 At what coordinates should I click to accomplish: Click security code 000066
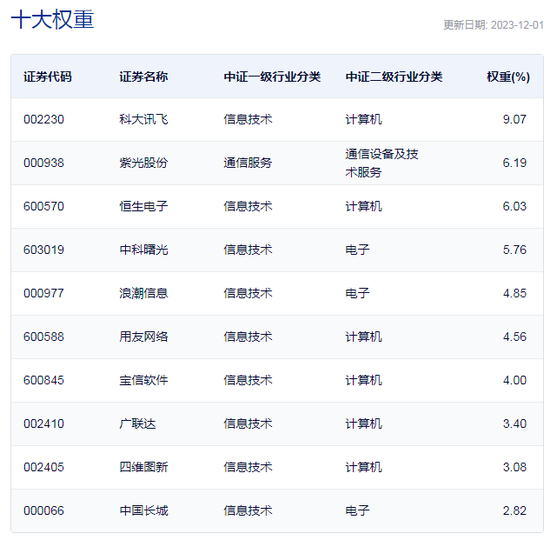point(44,511)
